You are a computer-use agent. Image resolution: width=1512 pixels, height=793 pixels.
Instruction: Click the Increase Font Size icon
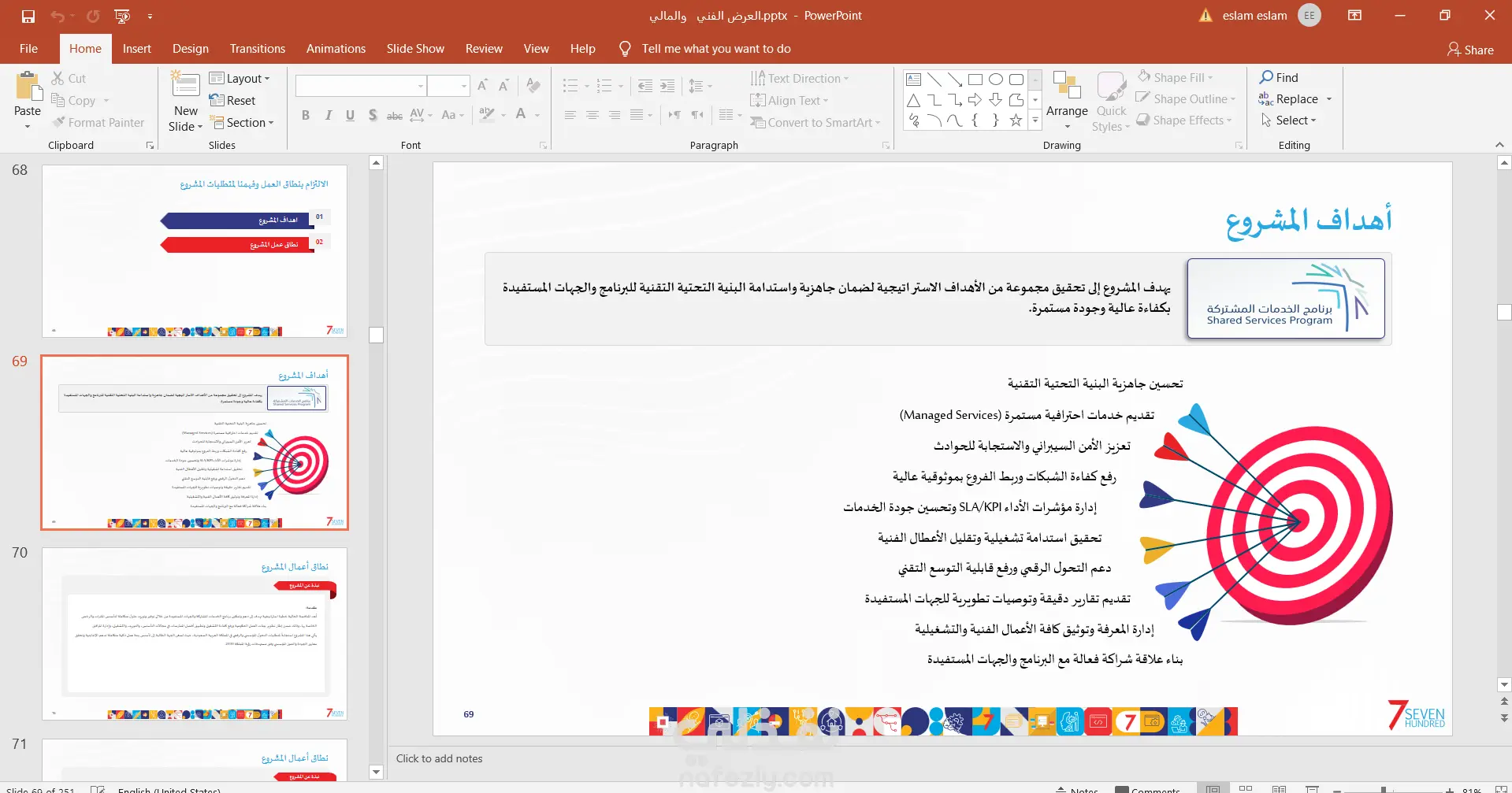(482, 85)
